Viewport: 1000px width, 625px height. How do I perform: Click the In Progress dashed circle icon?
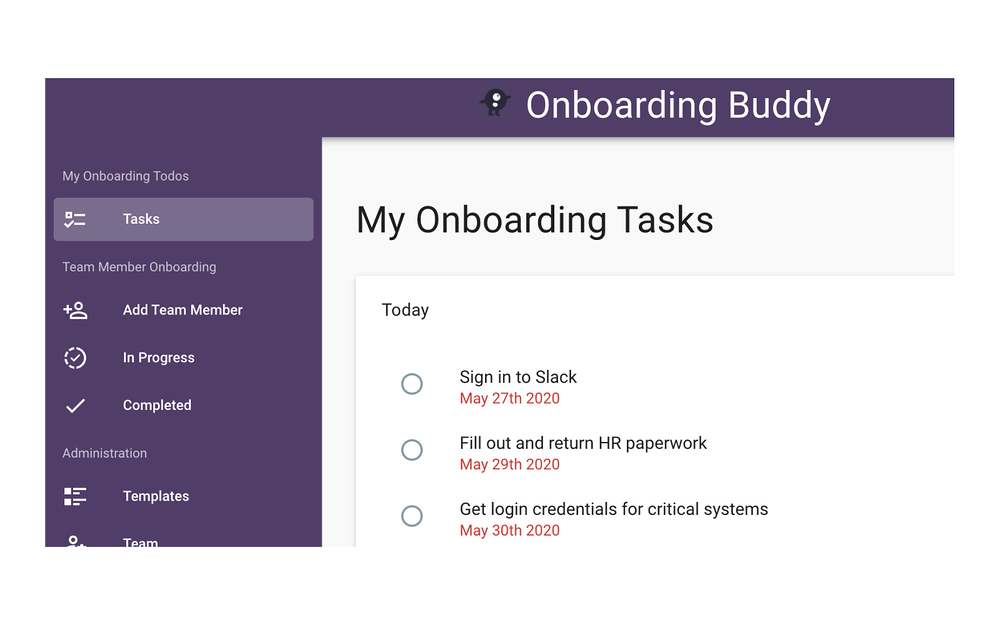coord(75,358)
